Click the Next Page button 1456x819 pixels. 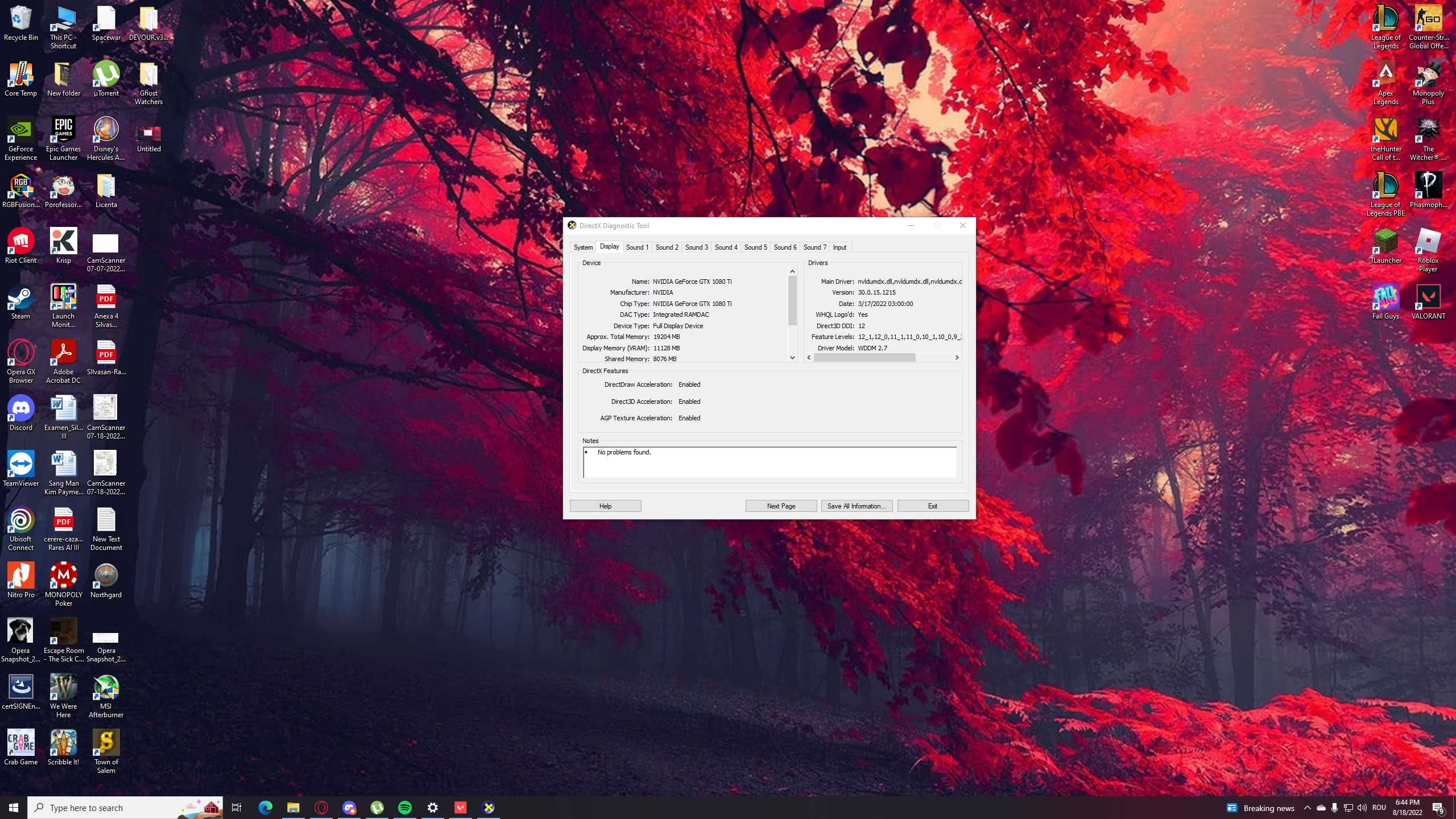[x=781, y=506]
